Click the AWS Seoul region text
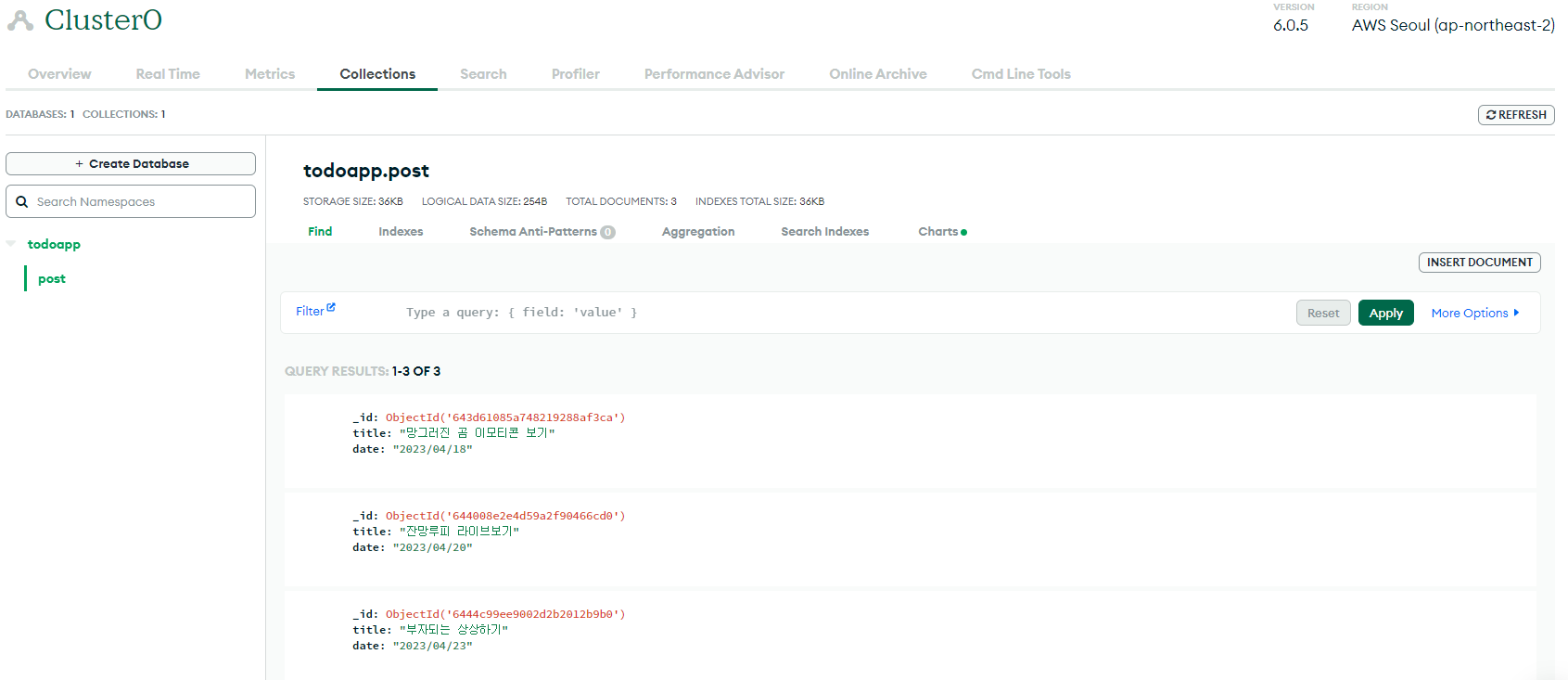1568x680 pixels. pyautogui.click(x=1453, y=25)
